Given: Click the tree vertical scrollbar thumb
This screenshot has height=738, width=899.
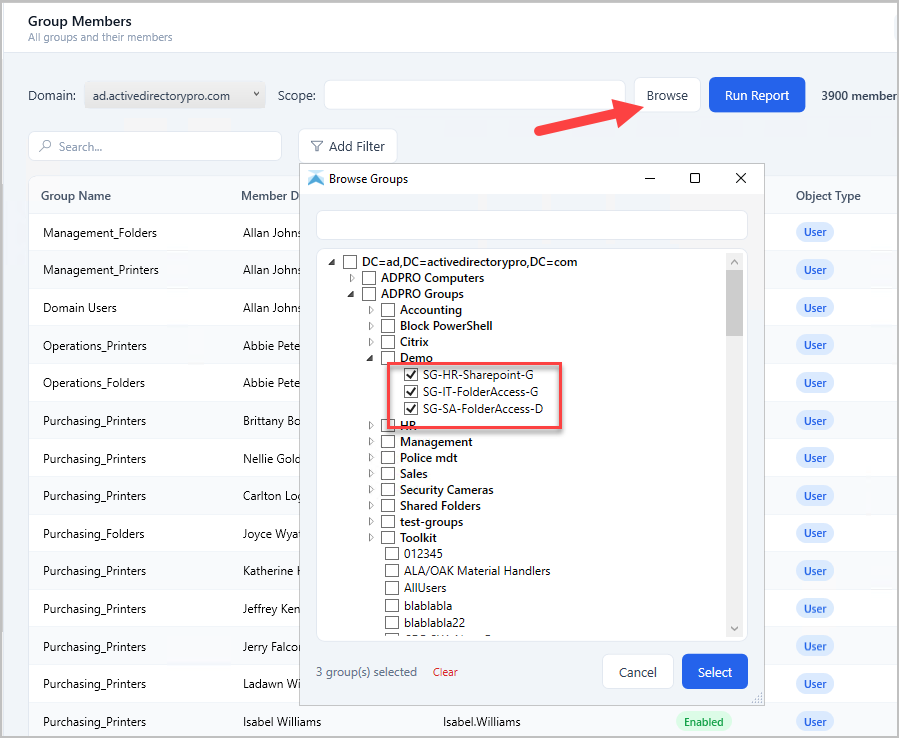Looking at the screenshot, I should [734, 303].
